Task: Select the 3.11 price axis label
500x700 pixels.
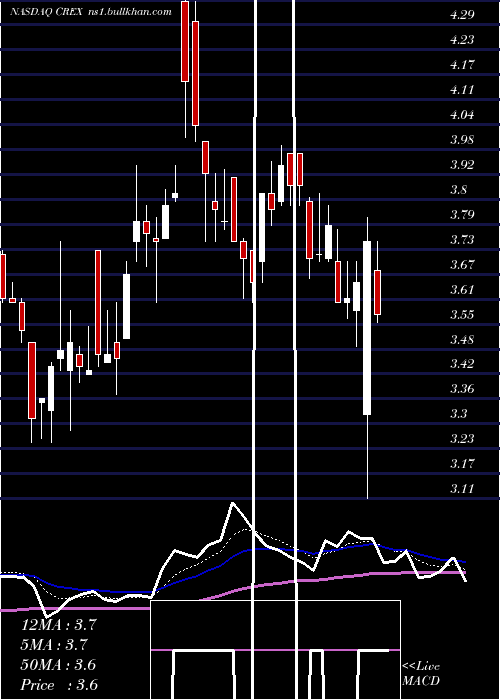Action: [x=462, y=488]
